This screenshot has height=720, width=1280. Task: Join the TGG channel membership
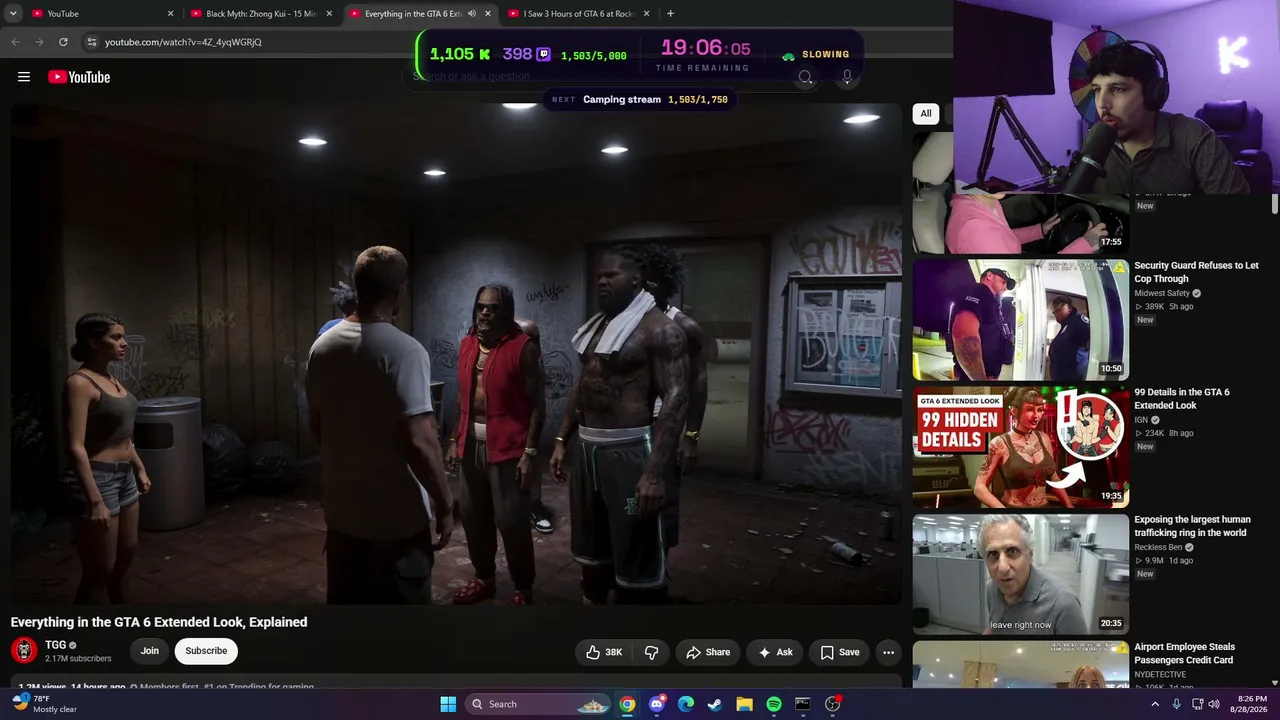coord(150,651)
